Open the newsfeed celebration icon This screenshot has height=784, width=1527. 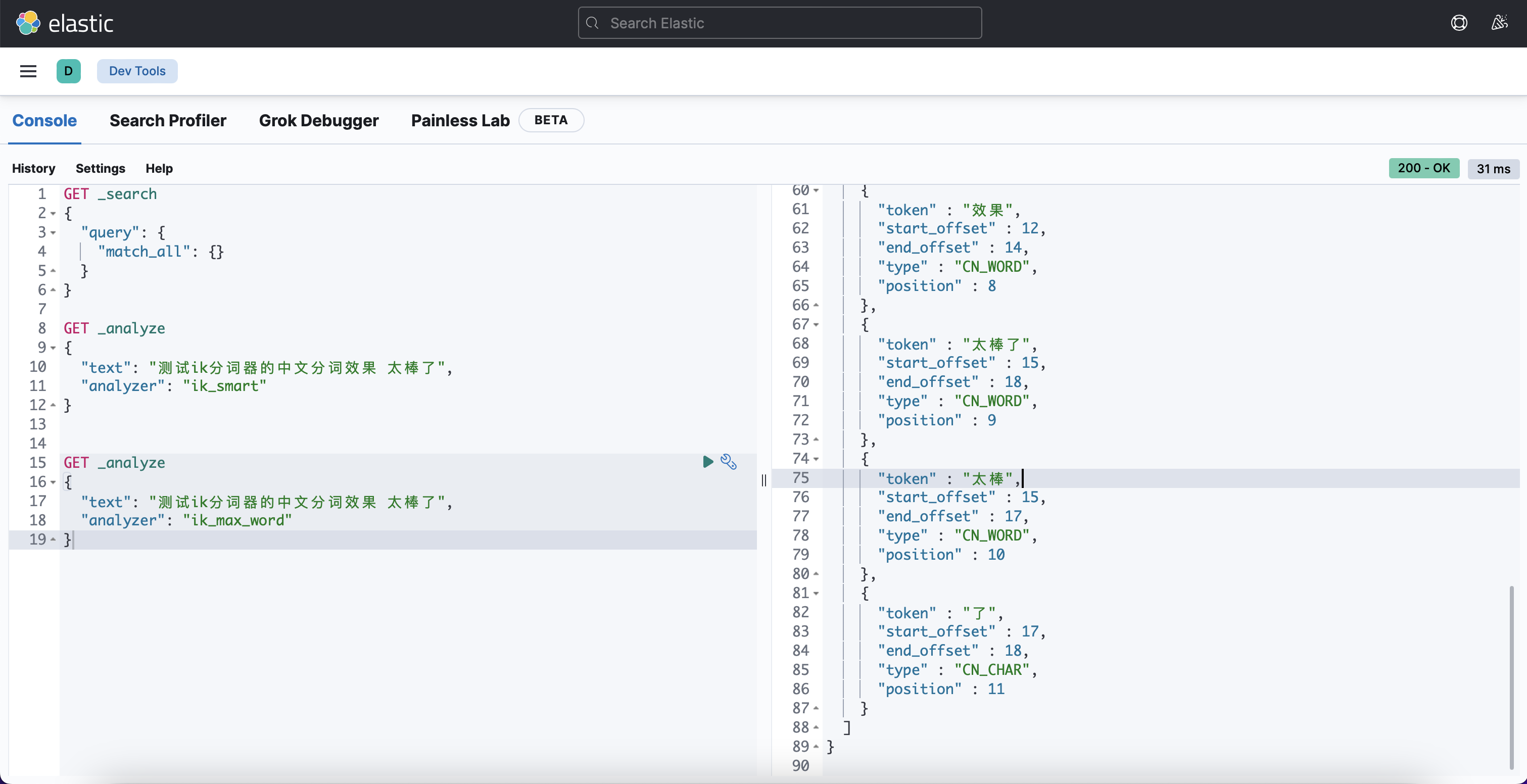pos(1500,23)
